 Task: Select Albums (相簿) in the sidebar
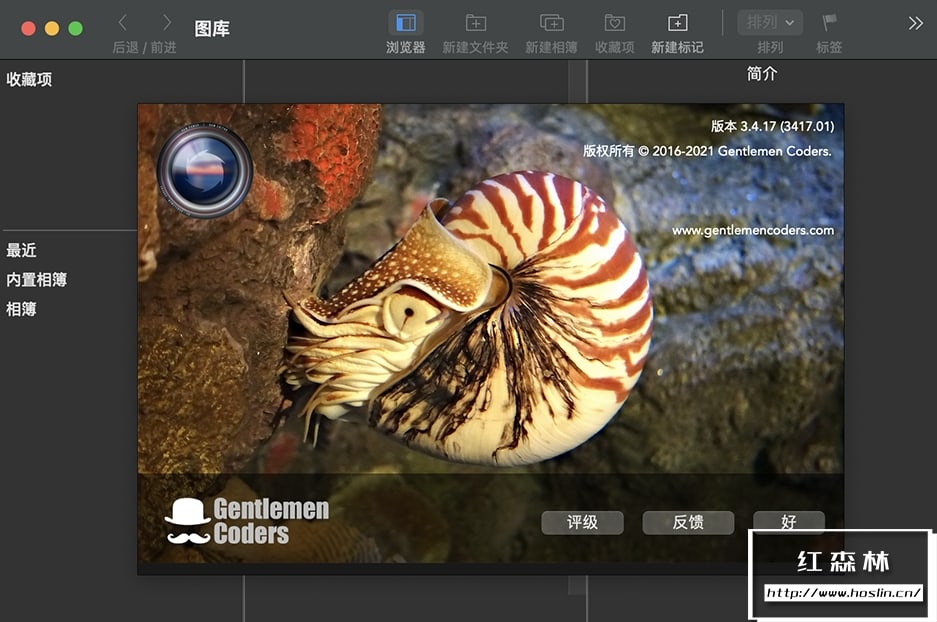pyautogui.click(x=22, y=309)
